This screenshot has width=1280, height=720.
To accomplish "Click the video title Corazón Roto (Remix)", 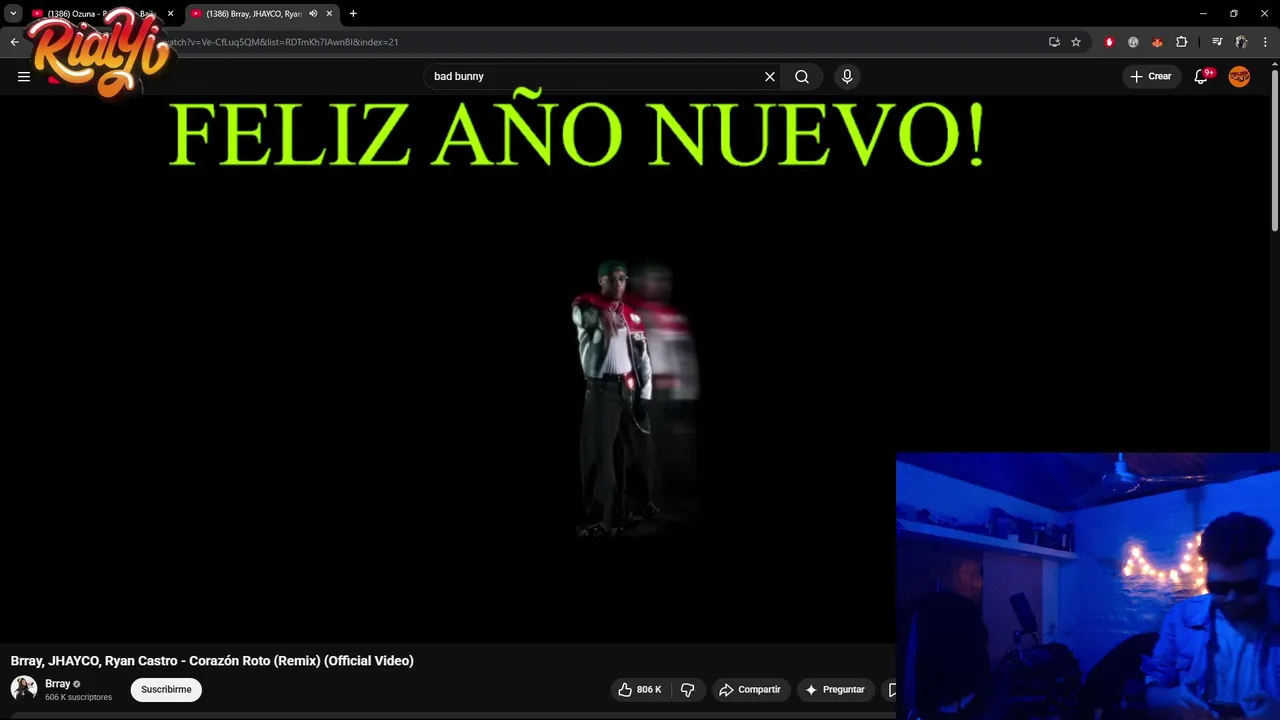I will [x=212, y=660].
